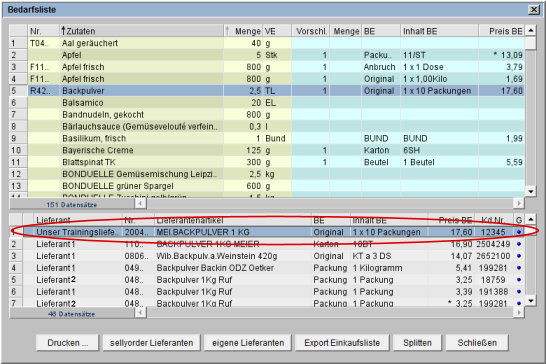Screen dimensions: 546x364
Task: Select 'BONDUELLE Gemüsemischung Leipzi..' row
Action: [267, 174]
